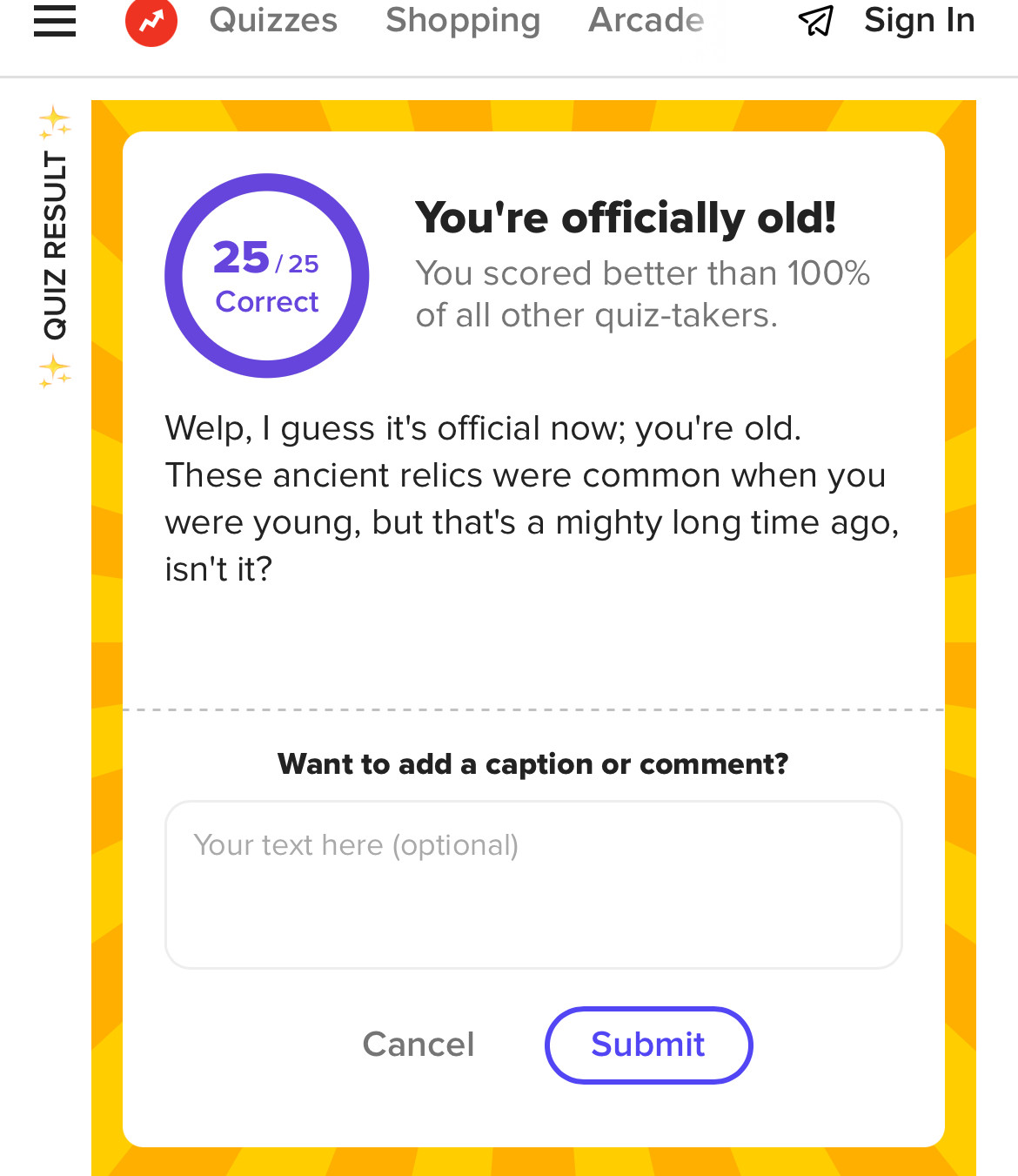1018x1176 pixels.
Task: Click the sparkle icon above QUIZ RESULT
Action: click(x=55, y=123)
